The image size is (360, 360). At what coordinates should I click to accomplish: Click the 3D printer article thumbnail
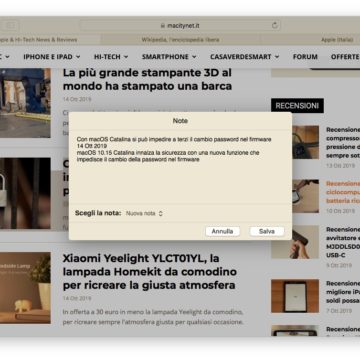pyautogui.click(x=25, y=103)
